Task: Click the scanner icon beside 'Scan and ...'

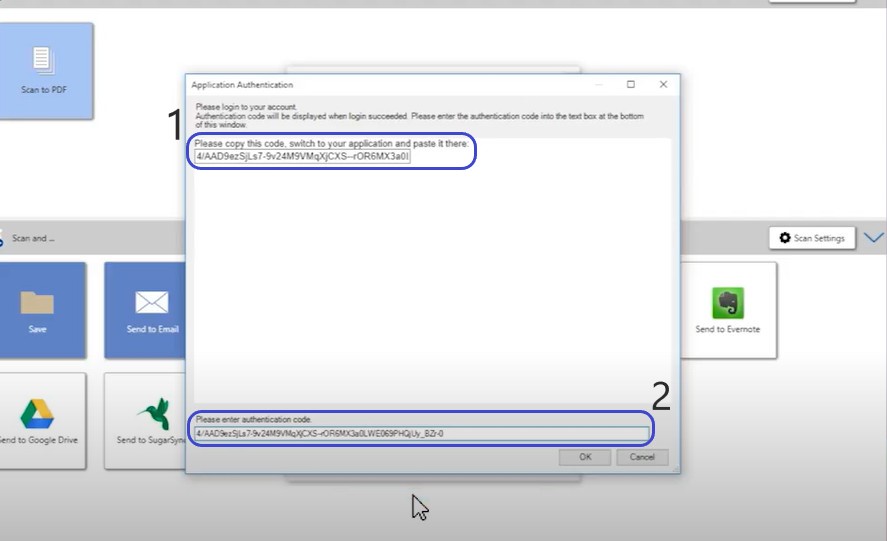Action: coord(2,239)
